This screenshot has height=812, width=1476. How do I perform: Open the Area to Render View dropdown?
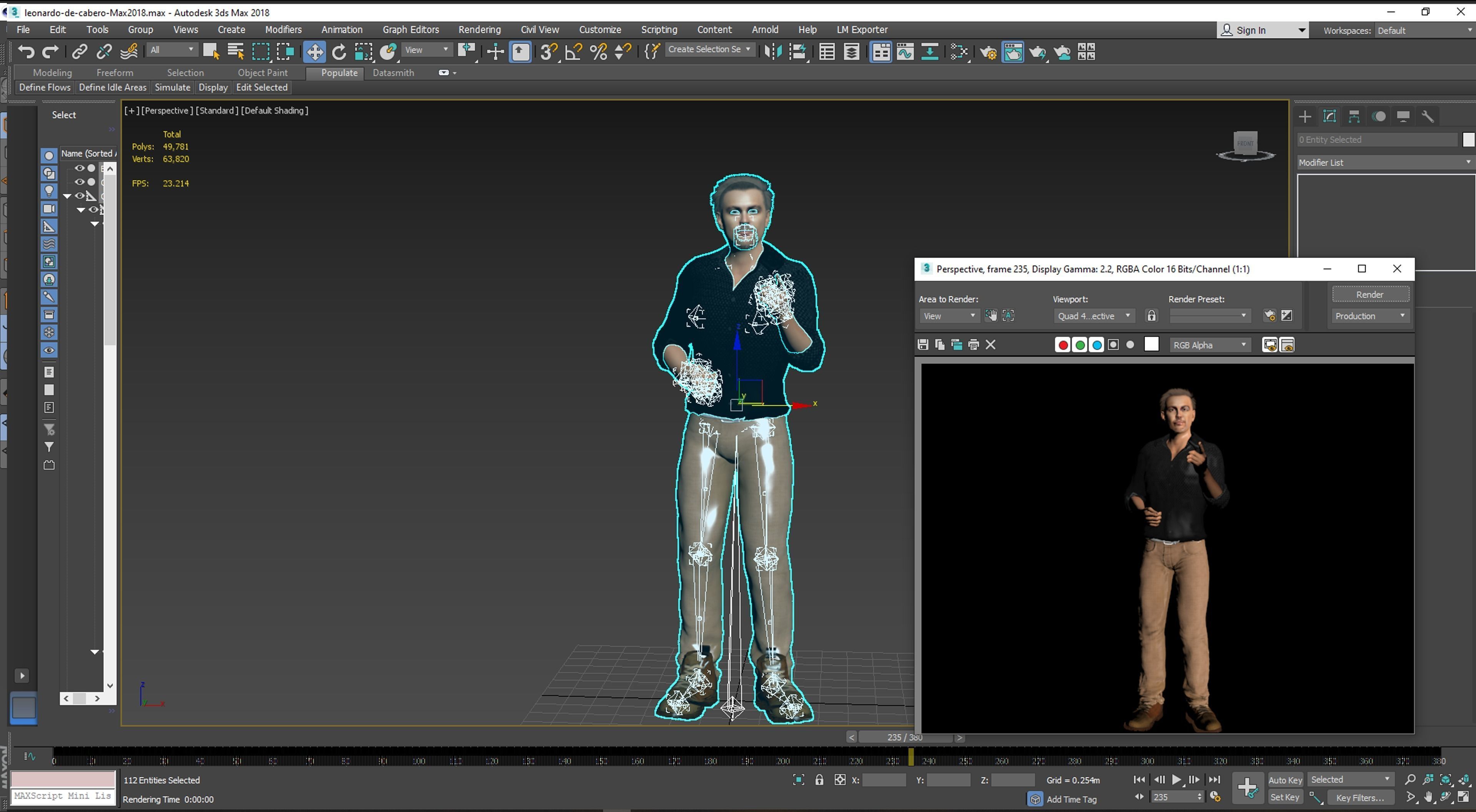point(949,316)
